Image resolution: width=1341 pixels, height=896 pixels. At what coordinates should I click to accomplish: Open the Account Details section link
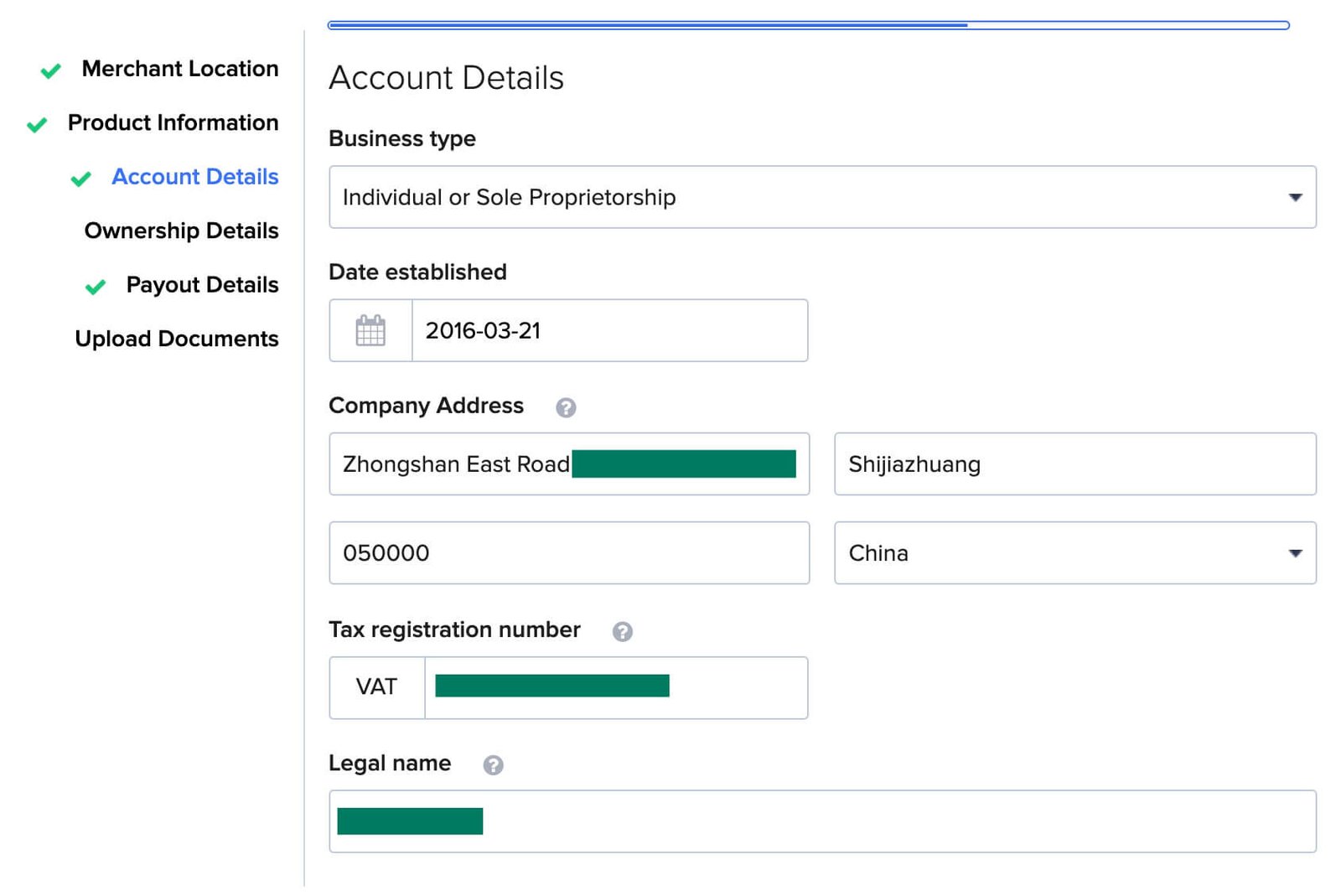[194, 177]
